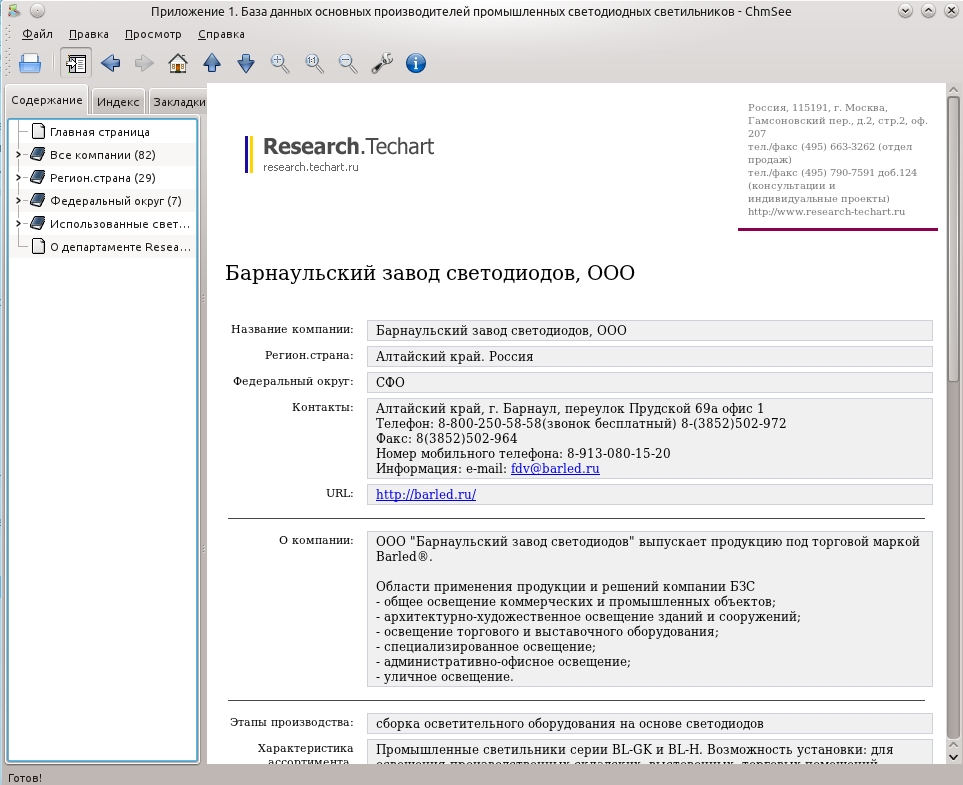The height and width of the screenshot is (785, 963).
Task: Open the Home page icon
Action: (x=178, y=63)
